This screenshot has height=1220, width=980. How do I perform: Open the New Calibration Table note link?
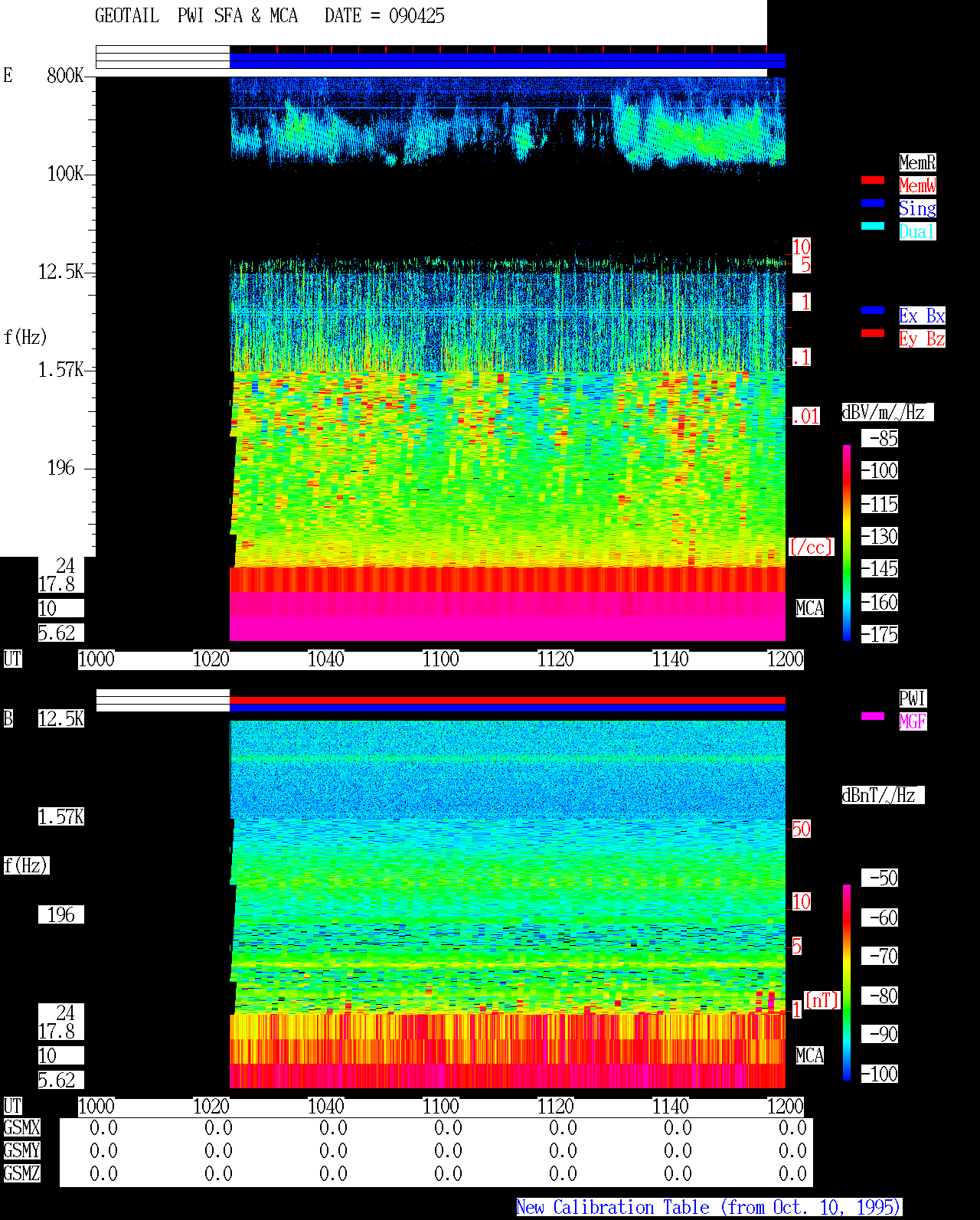[x=709, y=1208]
